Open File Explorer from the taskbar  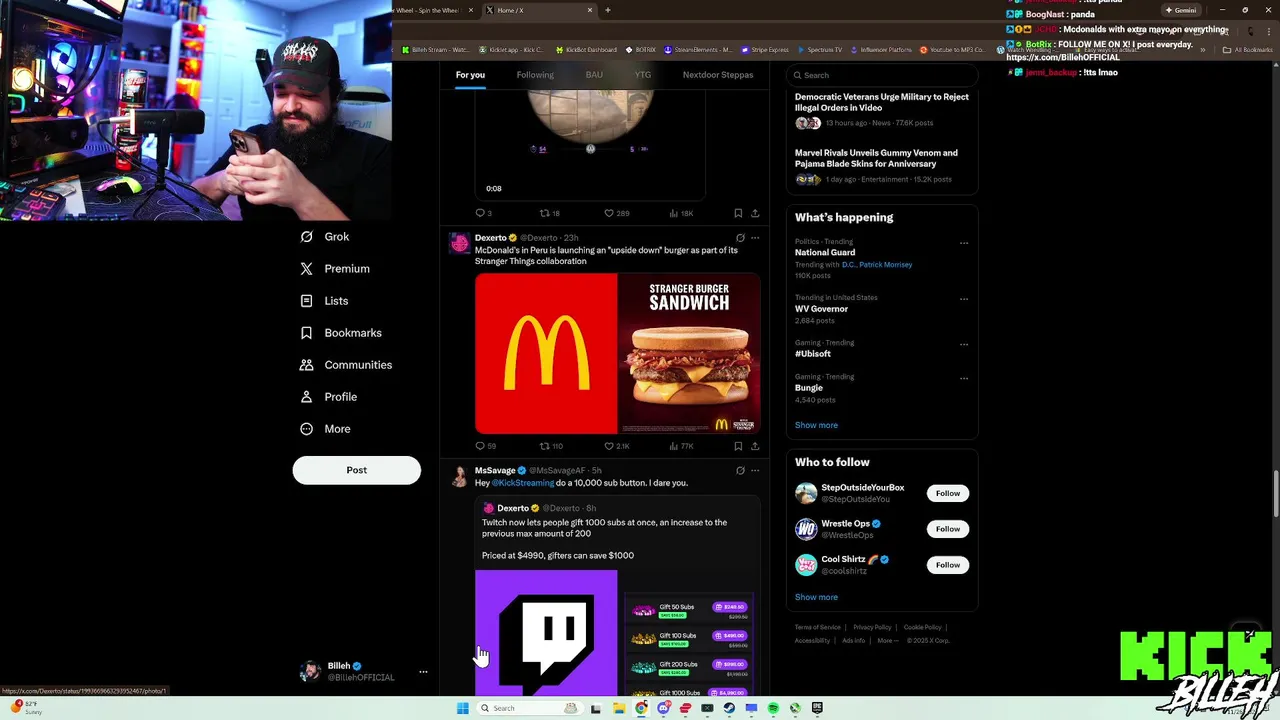click(x=619, y=708)
